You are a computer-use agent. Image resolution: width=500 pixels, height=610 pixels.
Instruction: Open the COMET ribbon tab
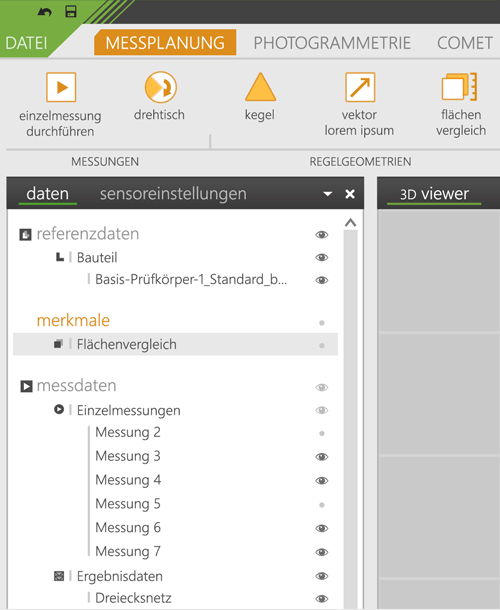(465, 43)
